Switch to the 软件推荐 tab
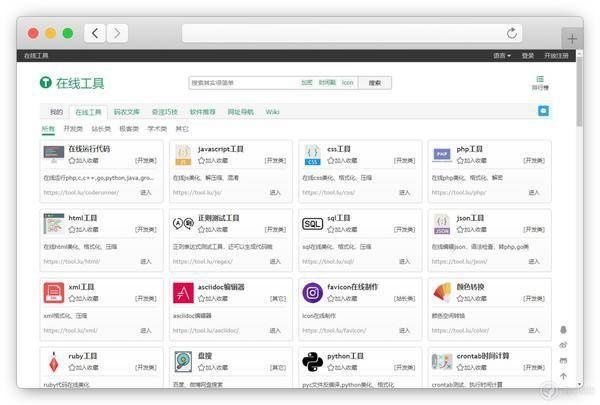Image resolution: width=600 pixels, height=405 pixels. [x=203, y=112]
